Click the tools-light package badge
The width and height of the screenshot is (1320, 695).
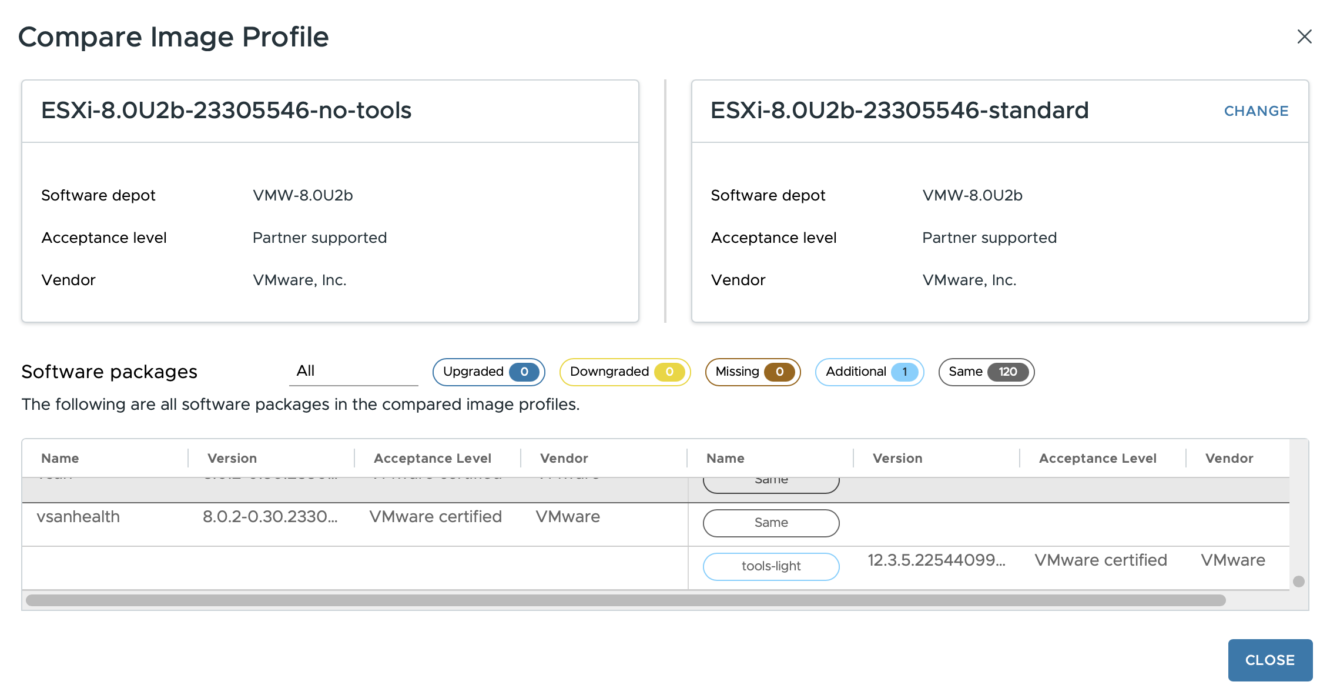pyautogui.click(x=771, y=566)
